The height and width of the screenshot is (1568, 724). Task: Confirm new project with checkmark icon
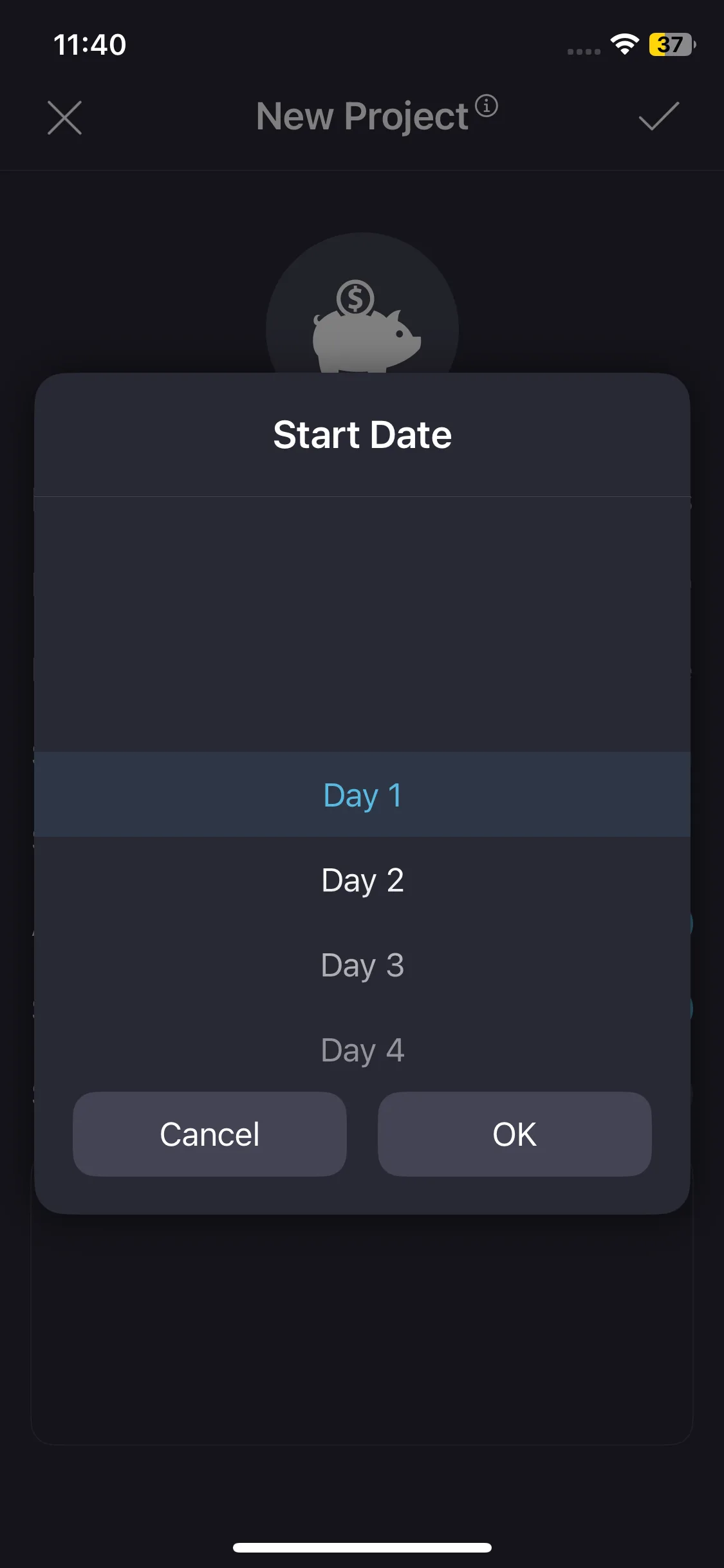pos(658,117)
